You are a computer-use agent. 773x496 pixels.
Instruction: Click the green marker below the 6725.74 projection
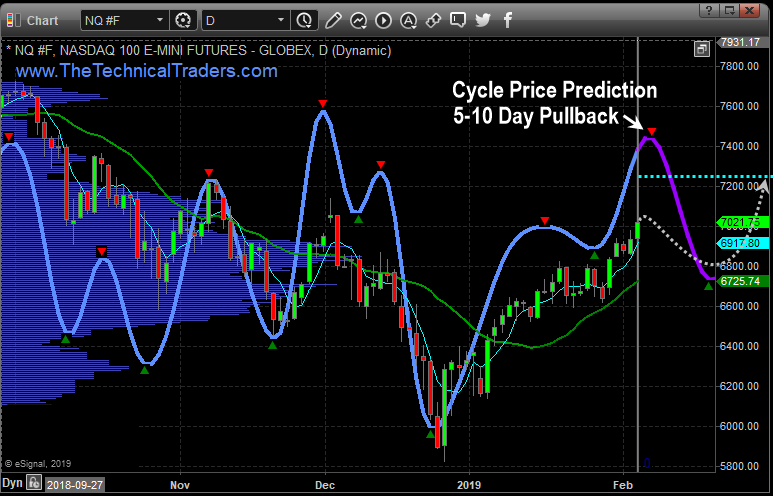[708, 285]
